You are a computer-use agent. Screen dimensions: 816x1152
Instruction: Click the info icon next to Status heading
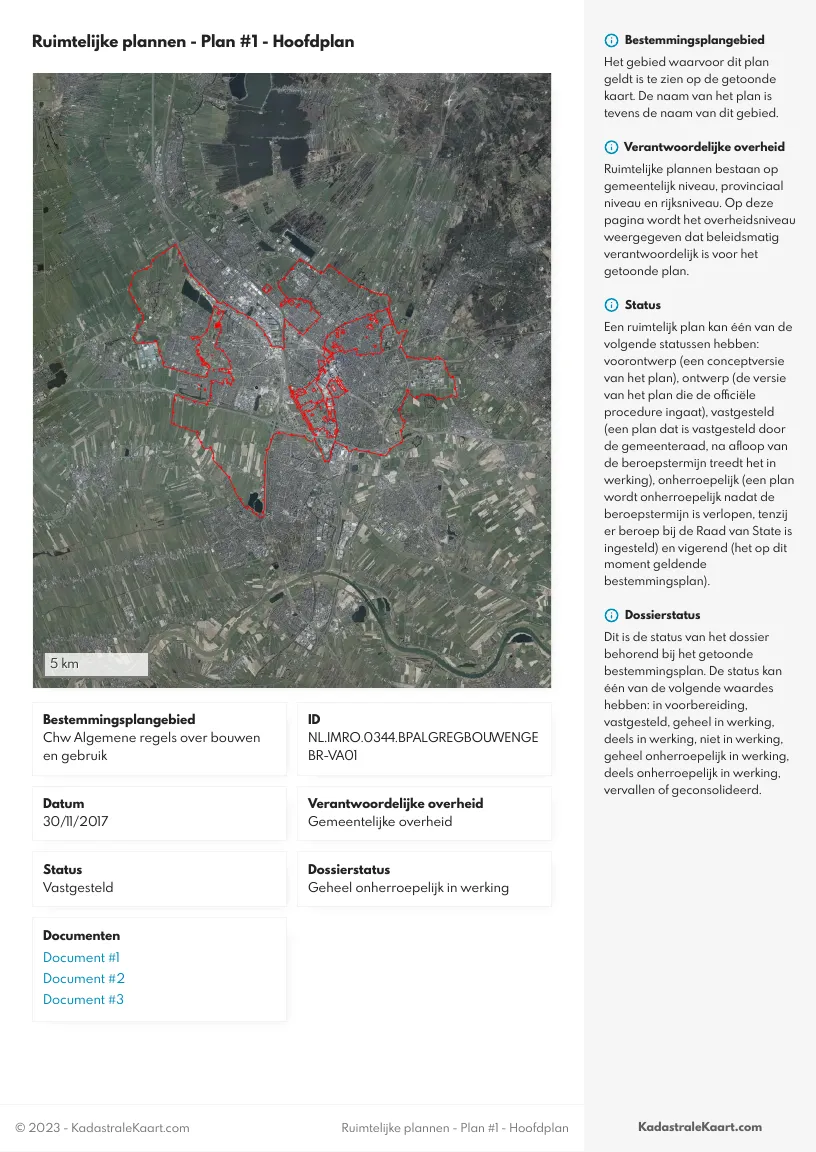pos(611,305)
